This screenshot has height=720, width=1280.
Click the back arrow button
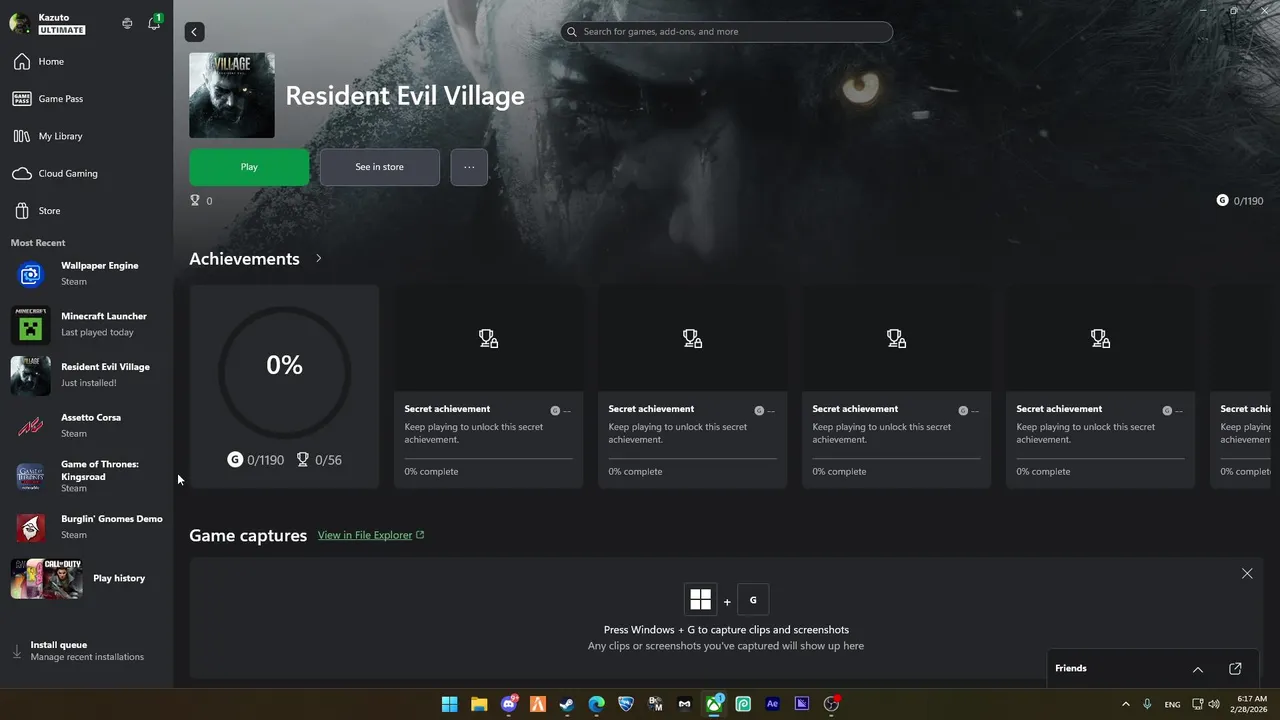coord(194,32)
